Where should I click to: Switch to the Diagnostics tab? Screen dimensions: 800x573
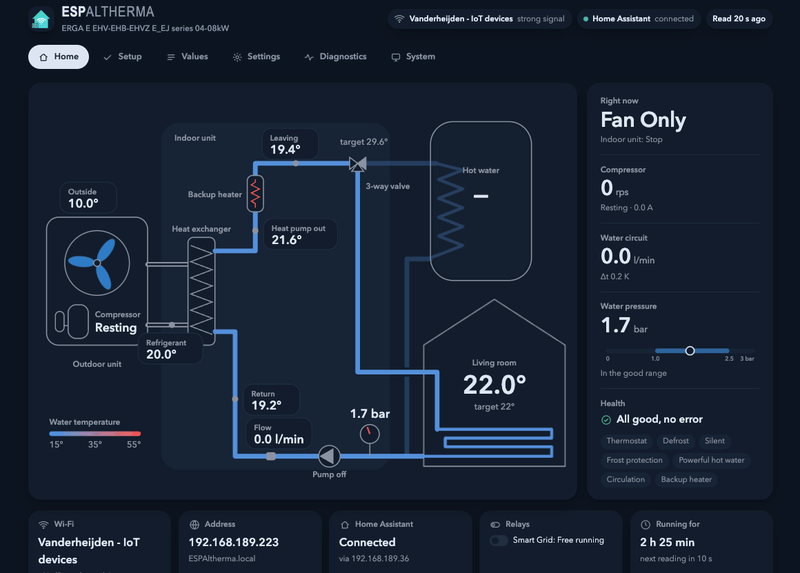tap(336, 57)
